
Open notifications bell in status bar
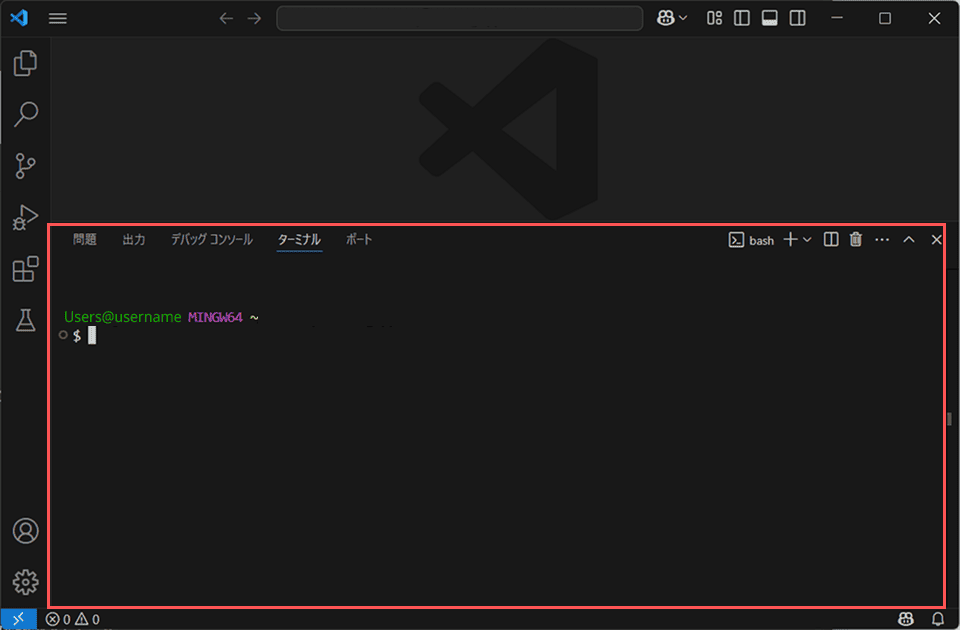(x=937, y=619)
